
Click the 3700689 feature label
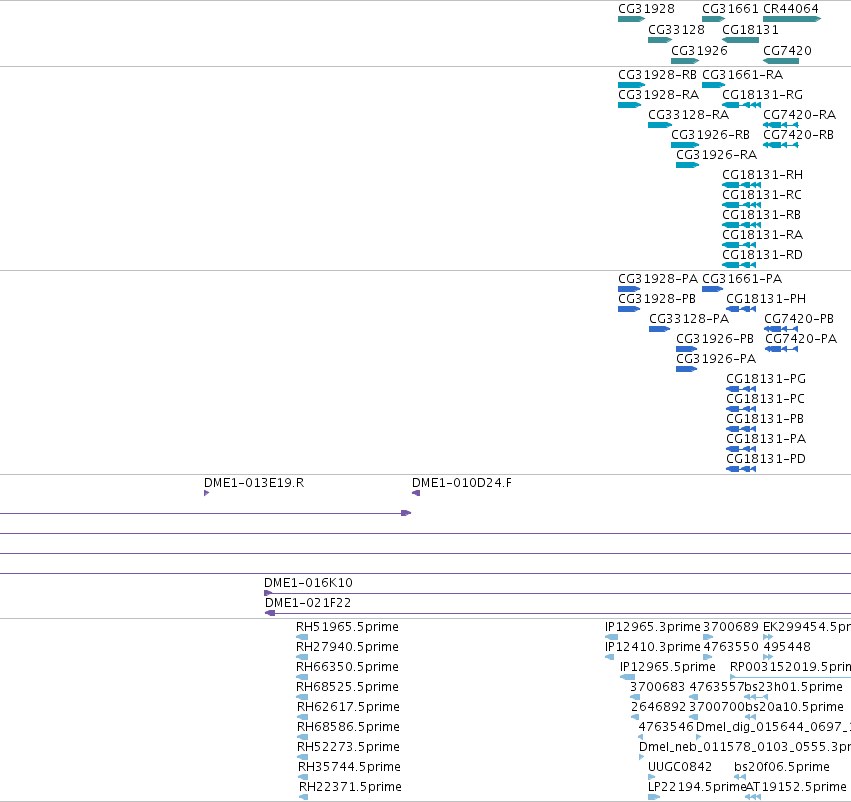[731, 627]
